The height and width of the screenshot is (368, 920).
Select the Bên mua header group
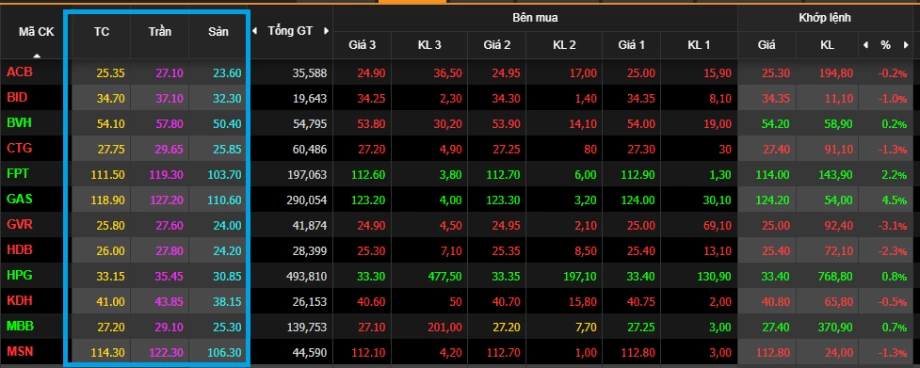(535, 18)
